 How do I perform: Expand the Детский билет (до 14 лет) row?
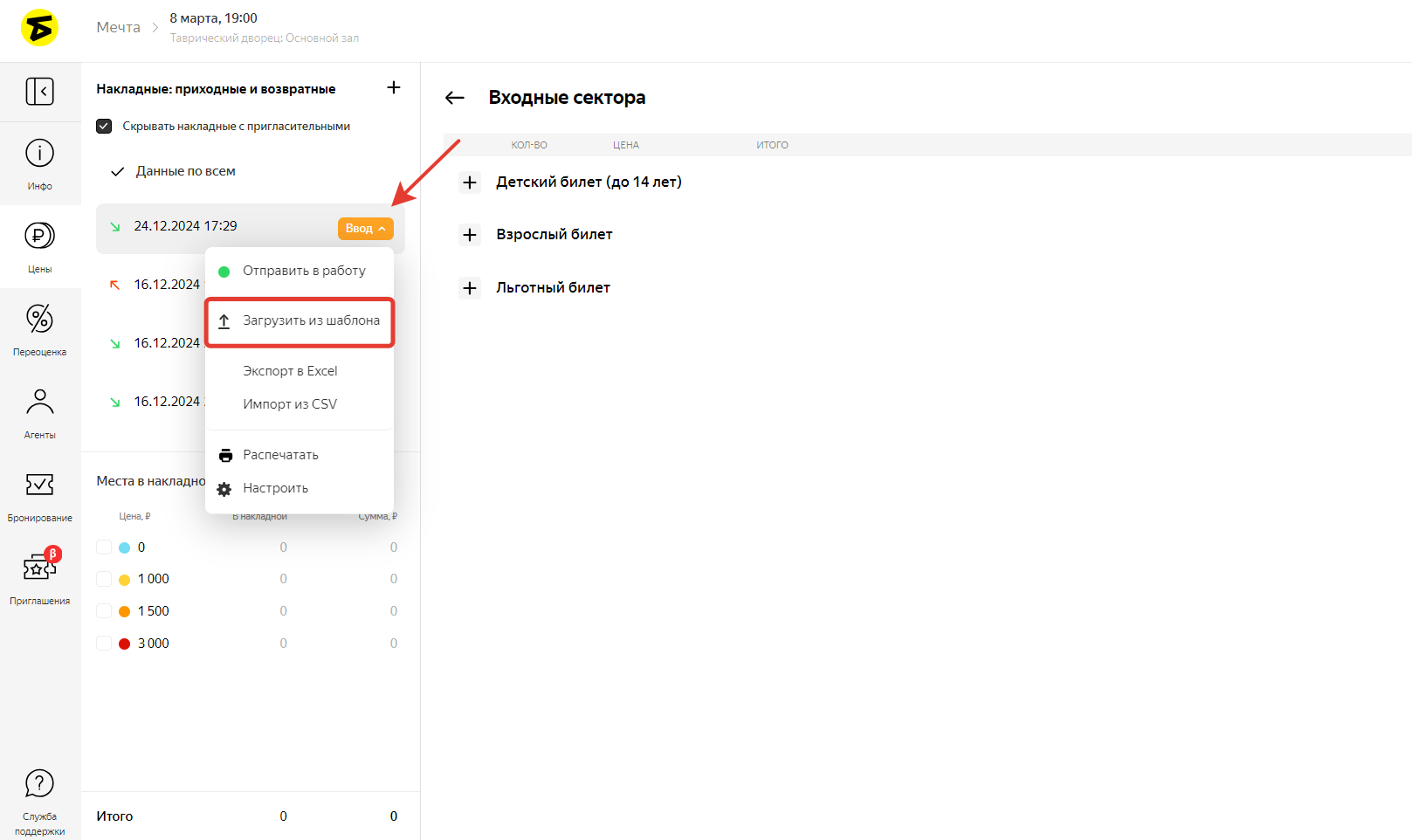(470, 182)
